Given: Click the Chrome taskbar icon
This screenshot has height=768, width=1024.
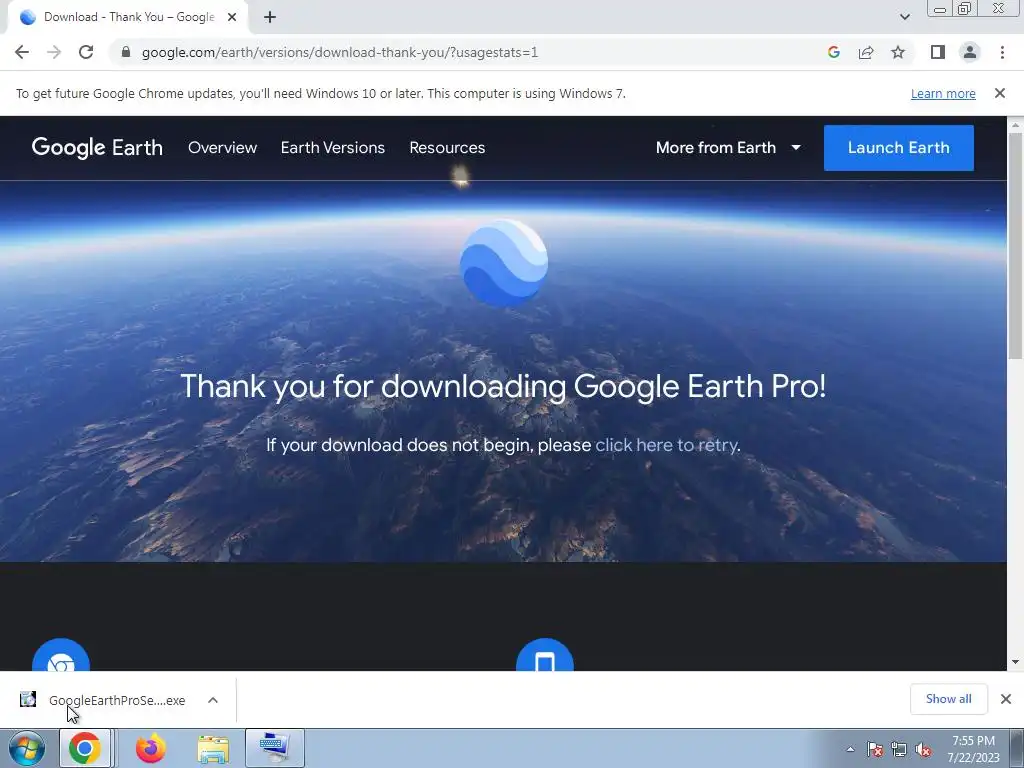Looking at the screenshot, I should pyautogui.click(x=85, y=748).
